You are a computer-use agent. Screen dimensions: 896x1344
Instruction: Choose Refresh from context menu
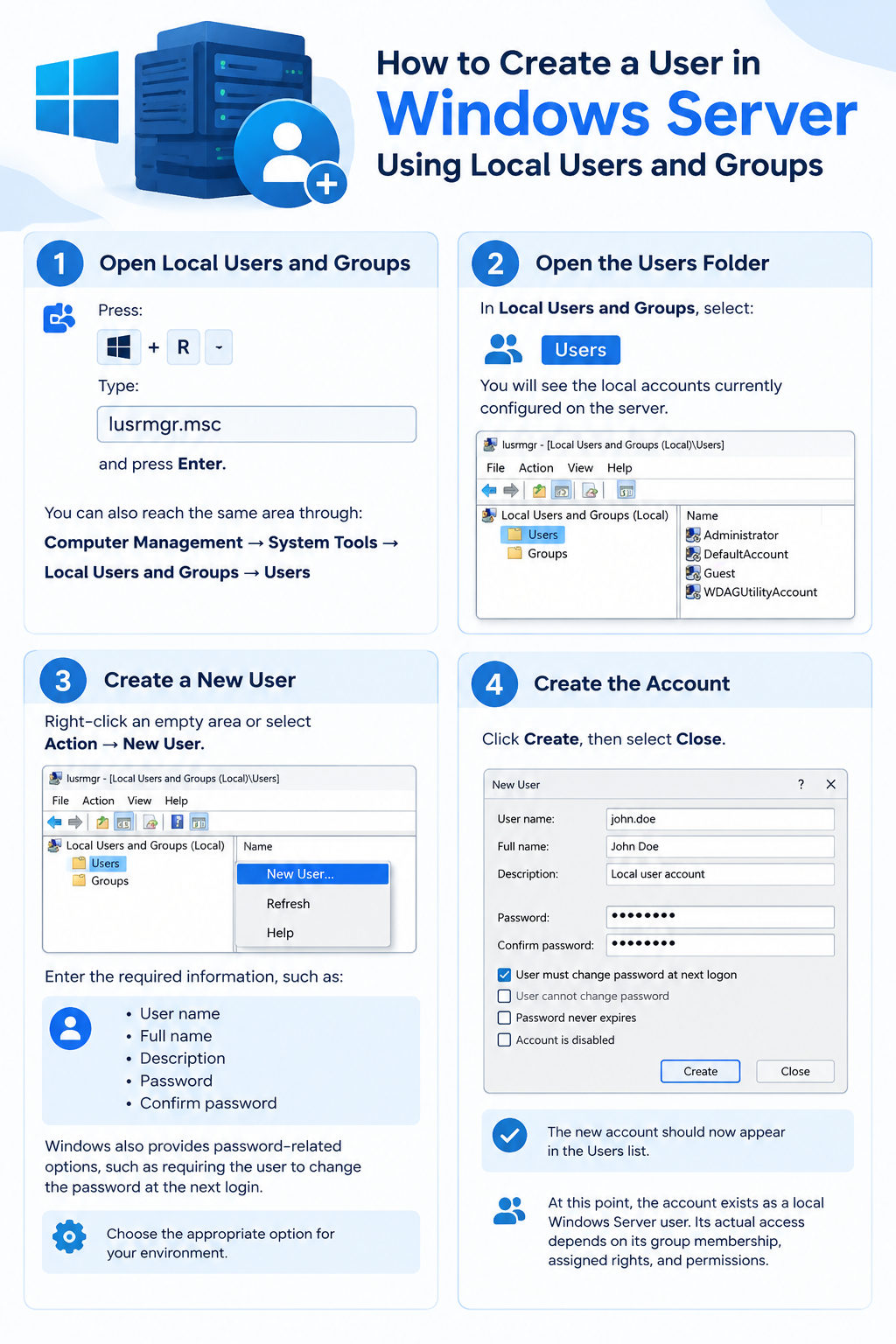point(312,904)
